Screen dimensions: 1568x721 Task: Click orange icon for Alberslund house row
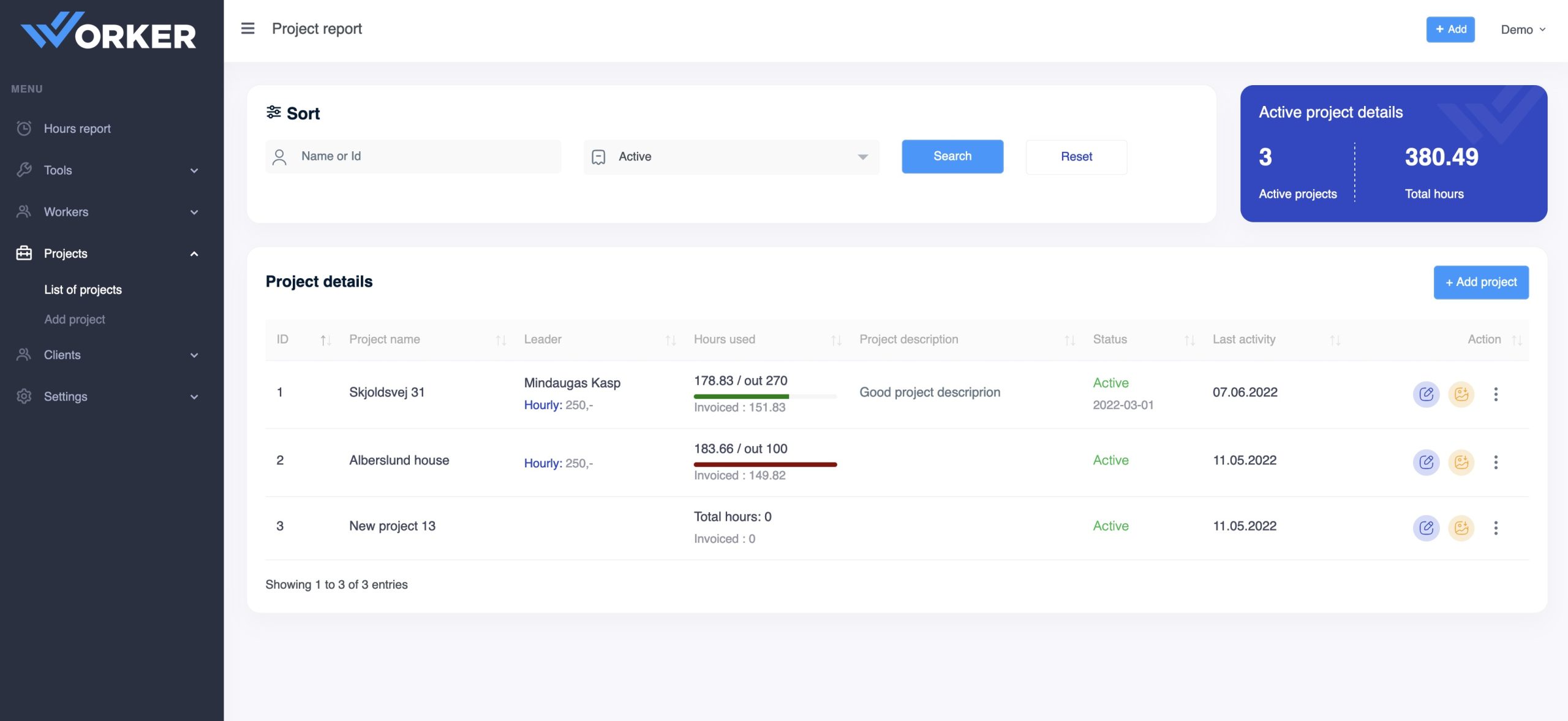click(x=1461, y=462)
